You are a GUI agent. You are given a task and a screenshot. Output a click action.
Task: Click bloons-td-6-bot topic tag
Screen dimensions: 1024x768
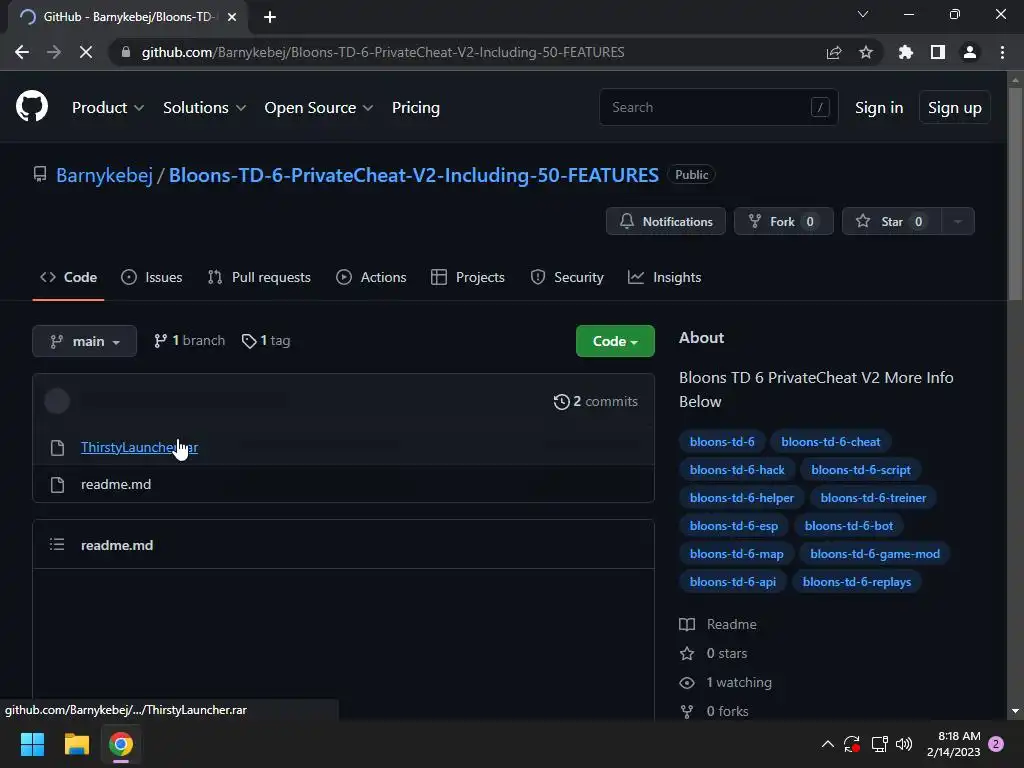[848, 526]
